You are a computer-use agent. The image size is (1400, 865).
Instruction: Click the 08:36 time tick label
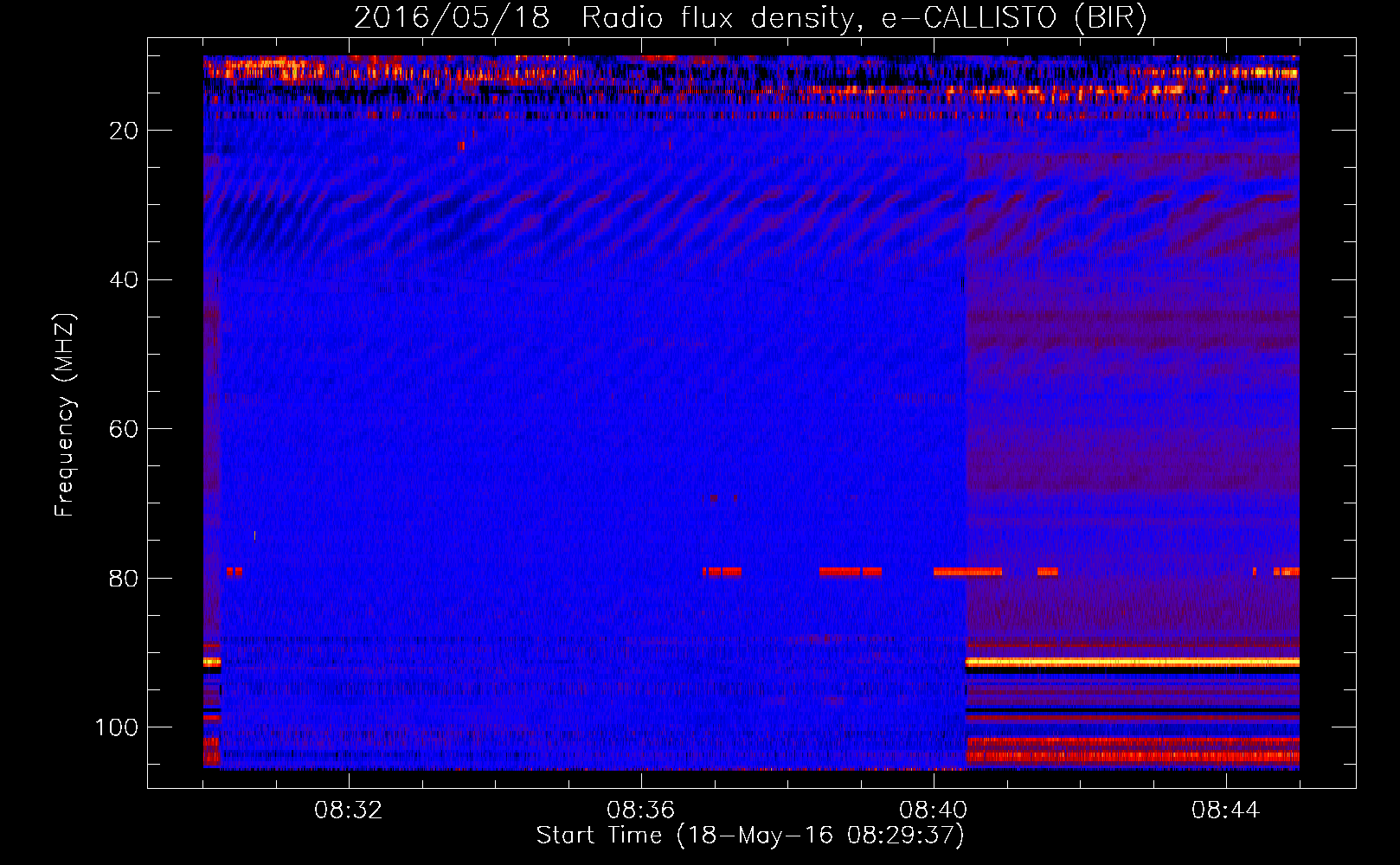point(641,811)
